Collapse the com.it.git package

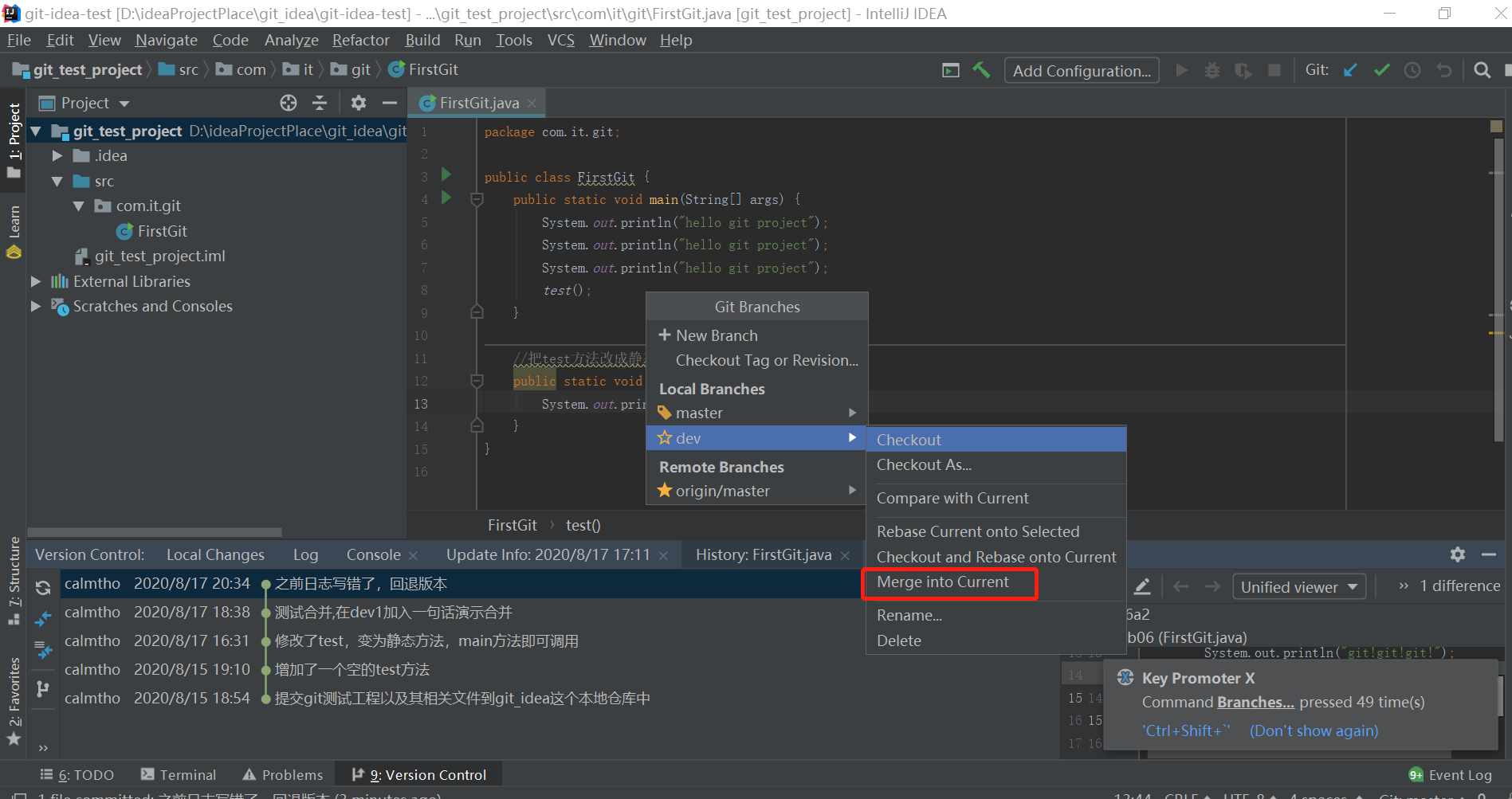click(x=79, y=206)
